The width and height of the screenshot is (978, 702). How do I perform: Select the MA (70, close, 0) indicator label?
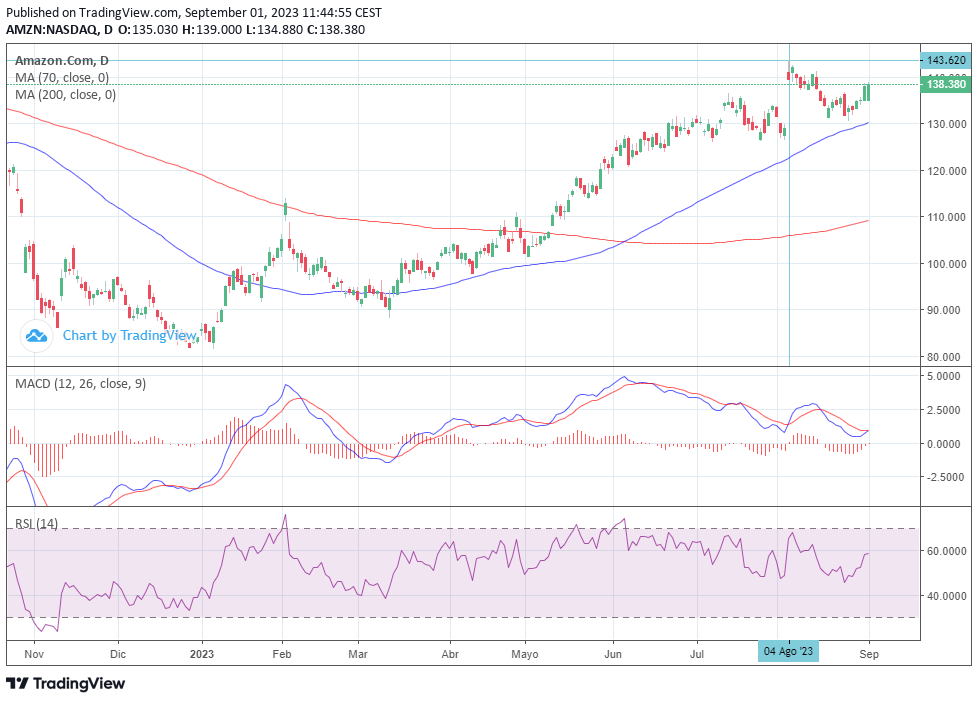[x=62, y=78]
